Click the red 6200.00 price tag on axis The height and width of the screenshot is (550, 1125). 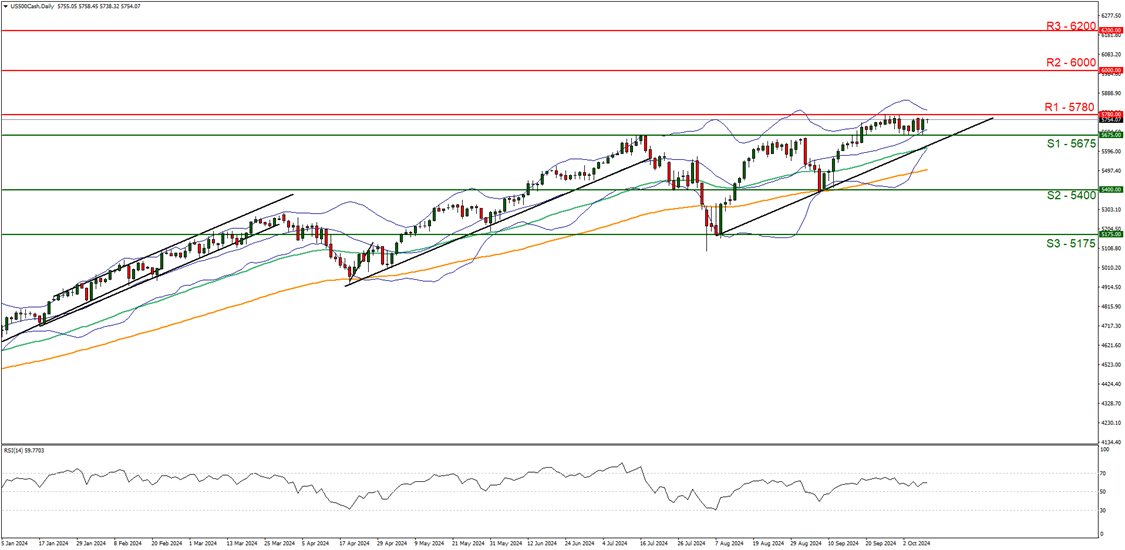tap(1111, 31)
